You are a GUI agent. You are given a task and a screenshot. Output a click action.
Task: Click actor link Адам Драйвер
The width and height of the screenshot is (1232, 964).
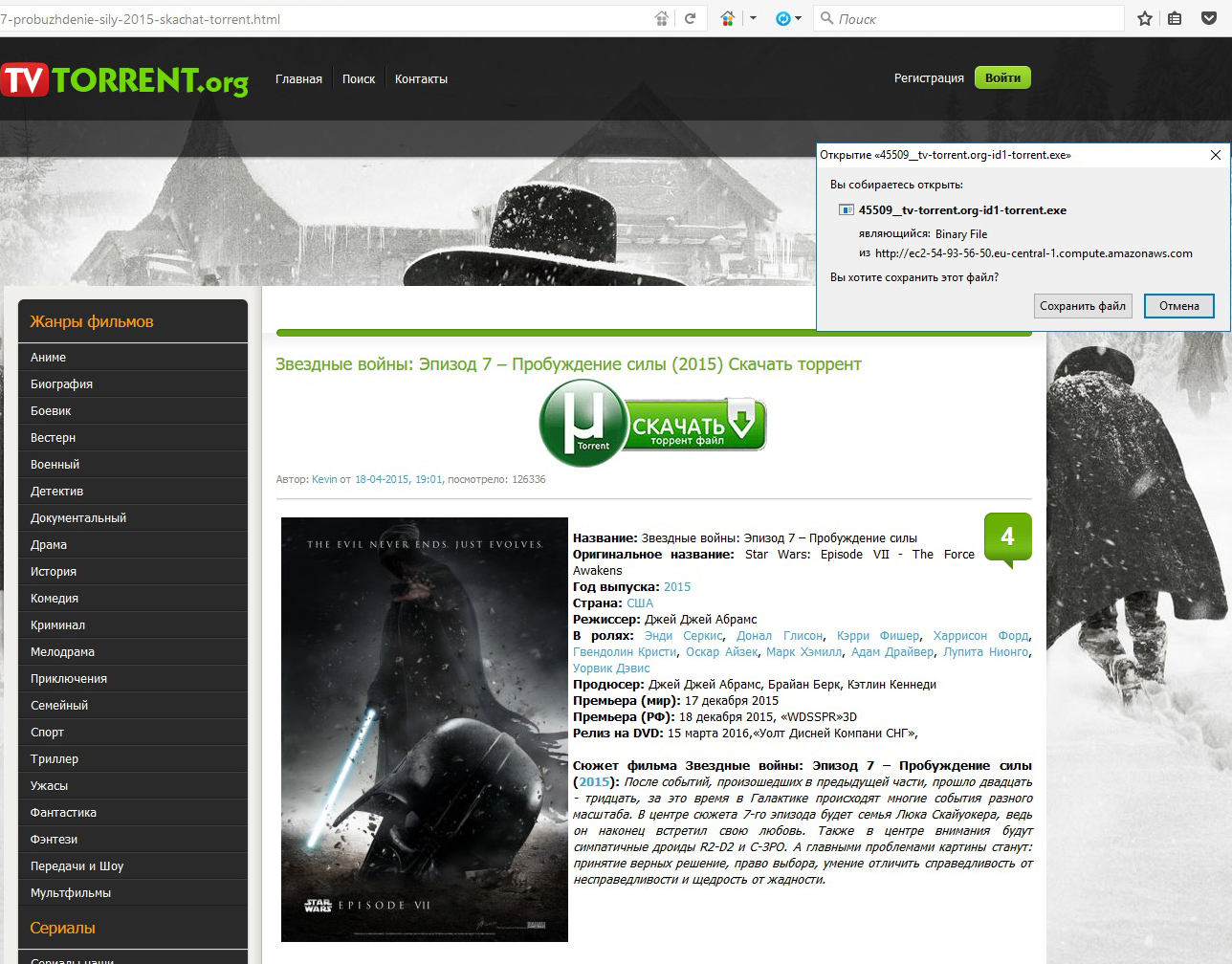892,652
